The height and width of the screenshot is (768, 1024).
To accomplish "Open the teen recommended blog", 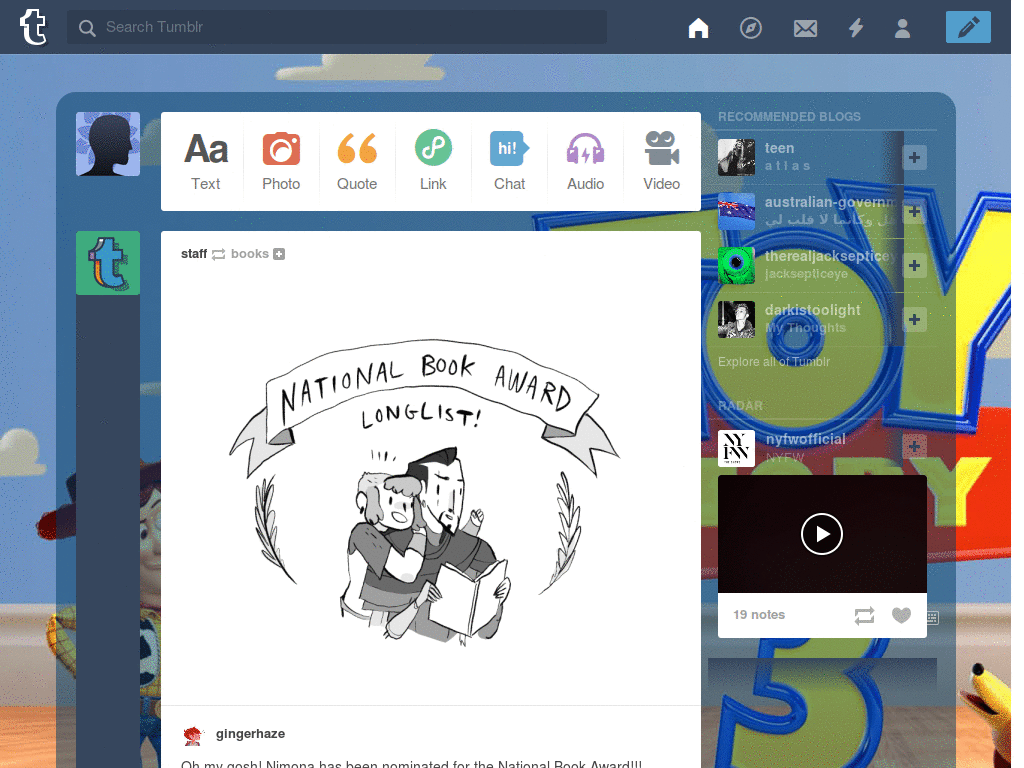I will (779, 148).
